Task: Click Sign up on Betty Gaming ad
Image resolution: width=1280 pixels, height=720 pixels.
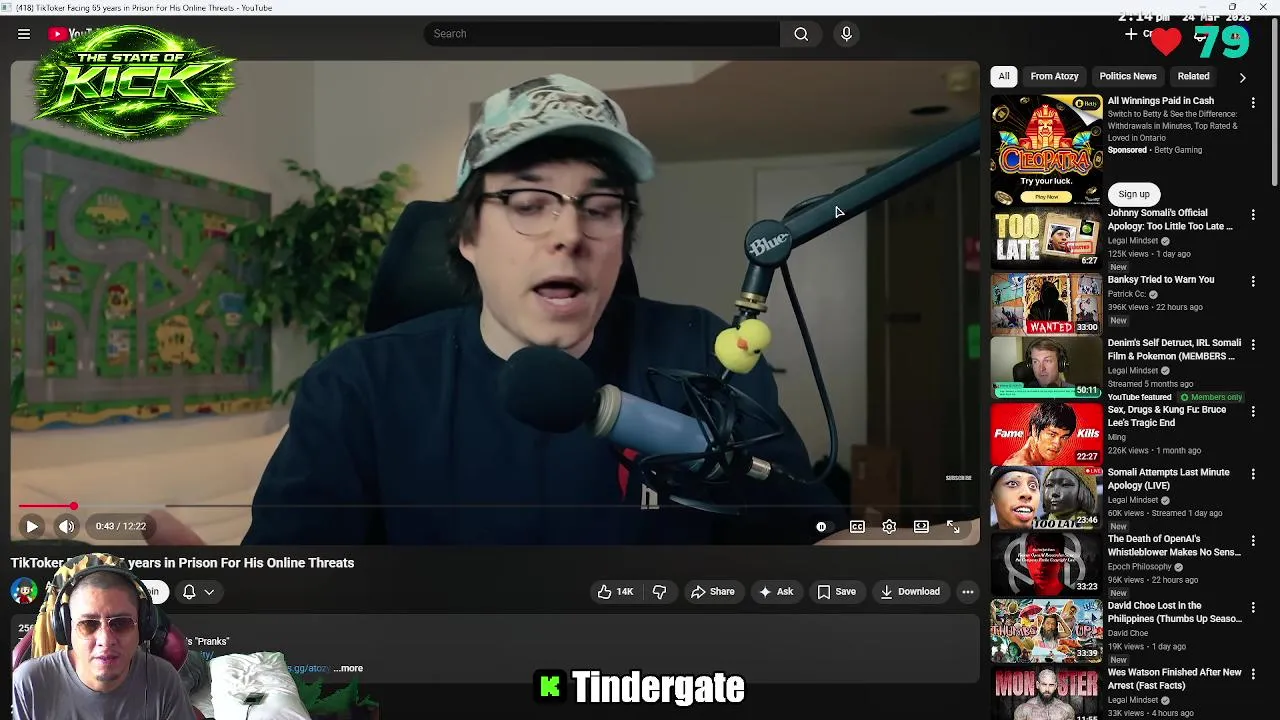Action: tap(1134, 194)
